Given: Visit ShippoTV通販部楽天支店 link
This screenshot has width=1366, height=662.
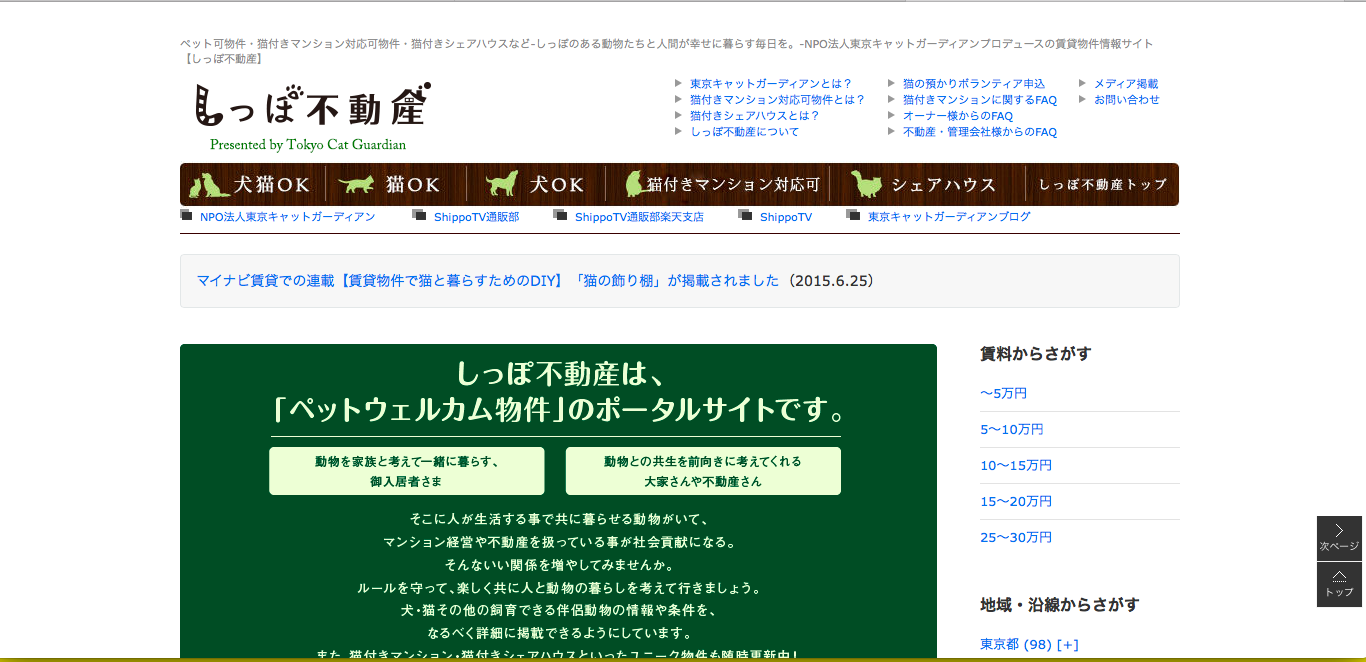Looking at the screenshot, I should (639, 217).
